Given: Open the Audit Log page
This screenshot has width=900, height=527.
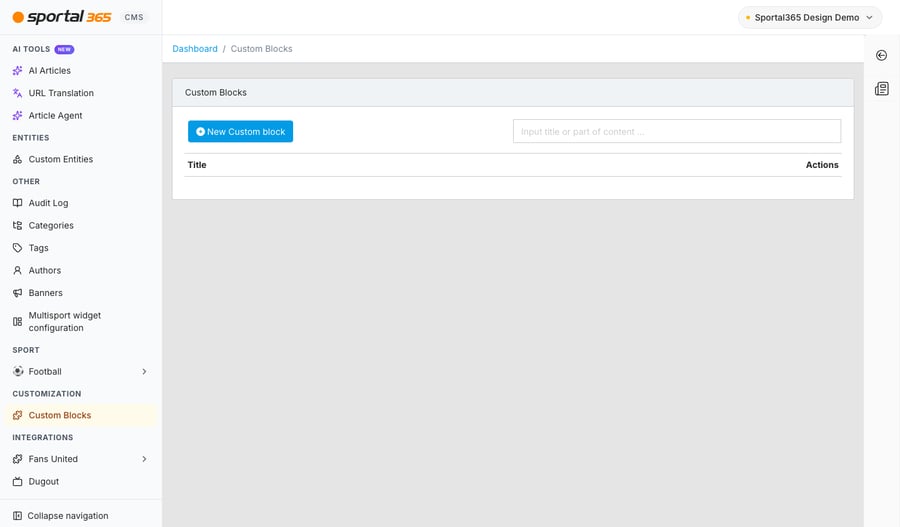Looking at the screenshot, I should (81, 203).
